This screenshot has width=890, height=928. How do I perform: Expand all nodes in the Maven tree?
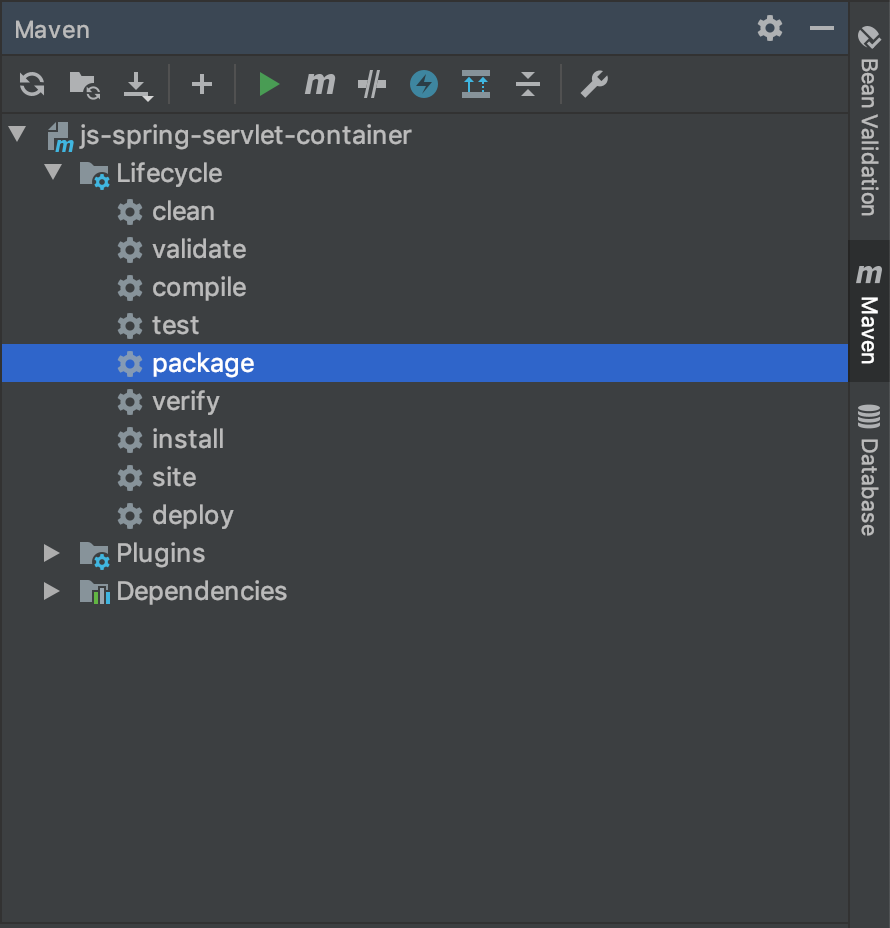pyautogui.click(x=475, y=85)
